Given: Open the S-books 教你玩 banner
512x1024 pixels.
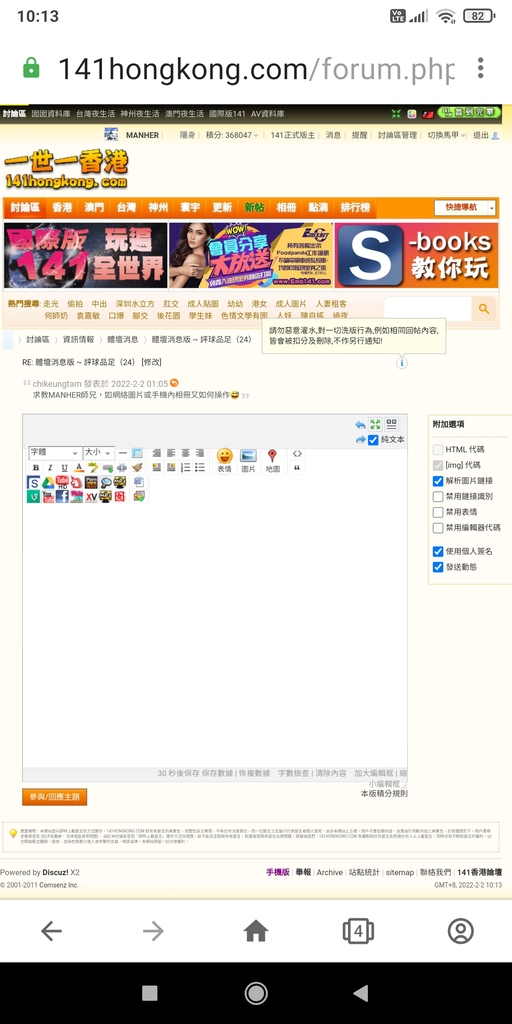Looking at the screenshot, I should point(417,255).
